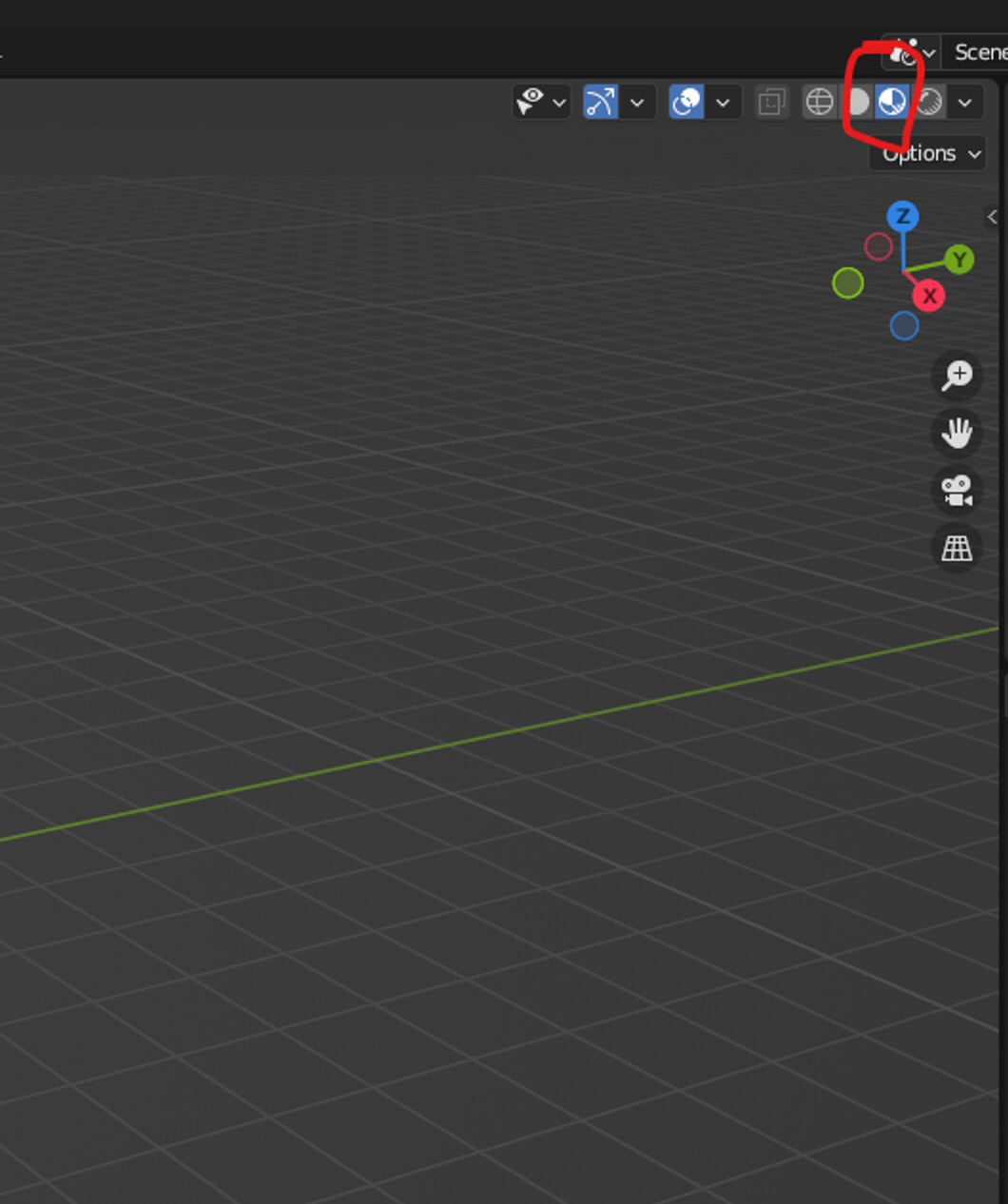Open the overlays settings dropdown arrow
The height and width of the screenshot is (1204, 1008).
tap(724, 102)
